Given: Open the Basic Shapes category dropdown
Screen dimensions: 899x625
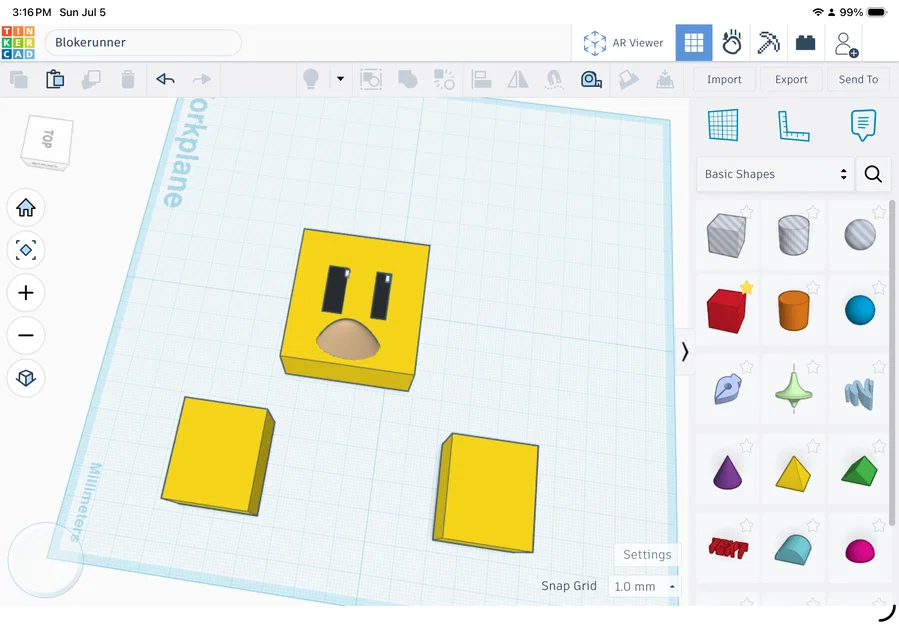Looking at the screenshot, I should coord(775,174).
